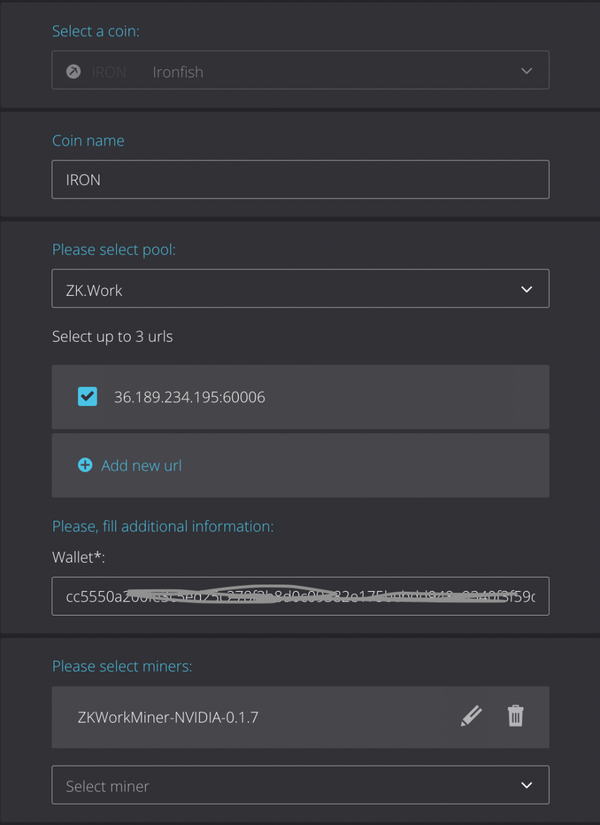Click the Coin name label
The image size is (600, 825).
click(88, 141)
